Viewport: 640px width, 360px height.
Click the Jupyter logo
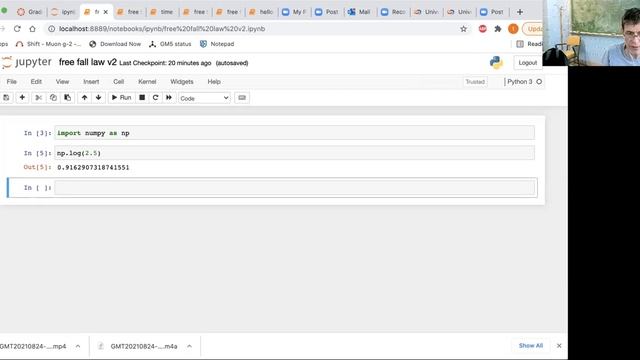click(27, 62)
